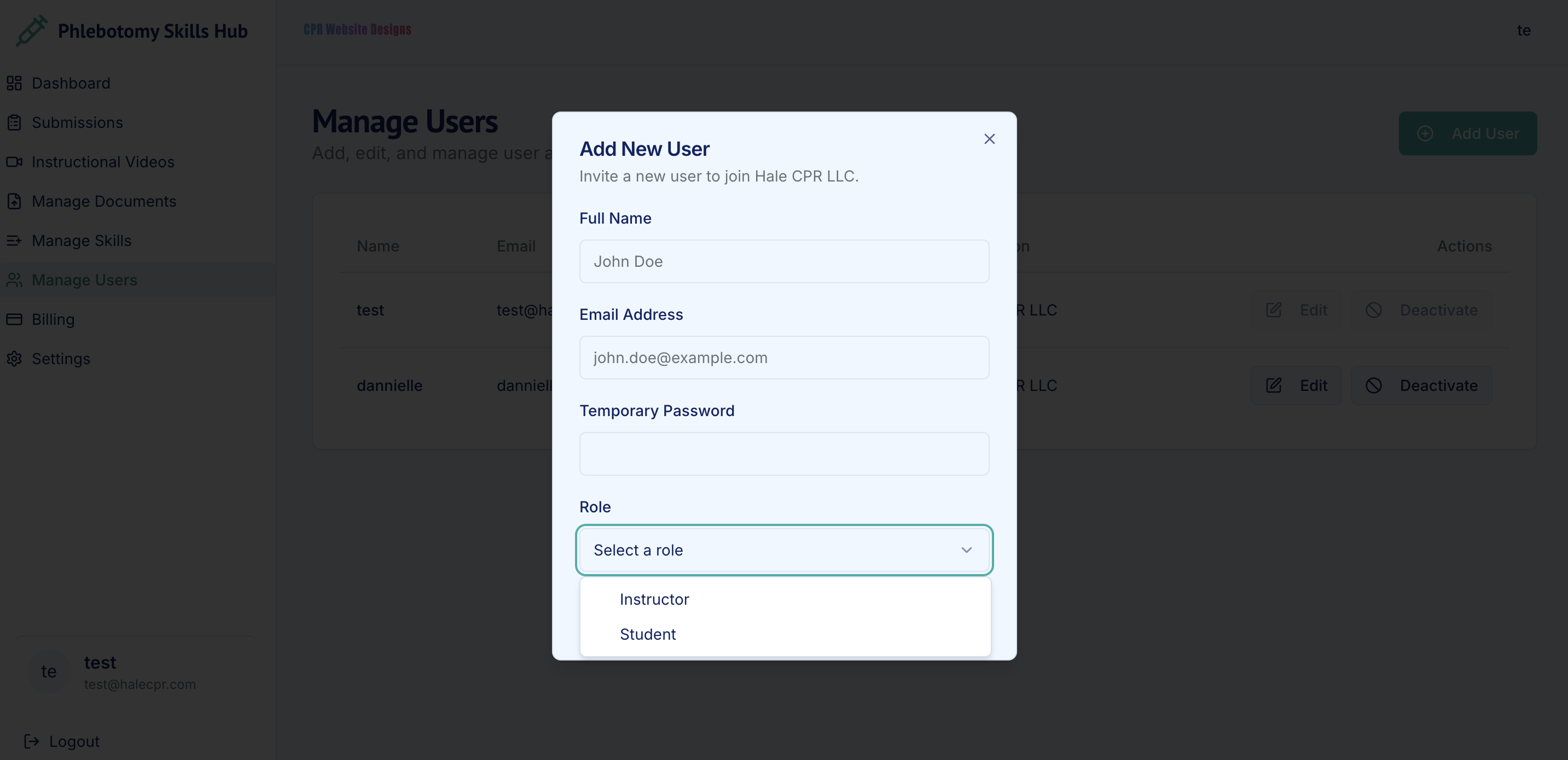Click the Billing credit card icon

click(15, 319)
